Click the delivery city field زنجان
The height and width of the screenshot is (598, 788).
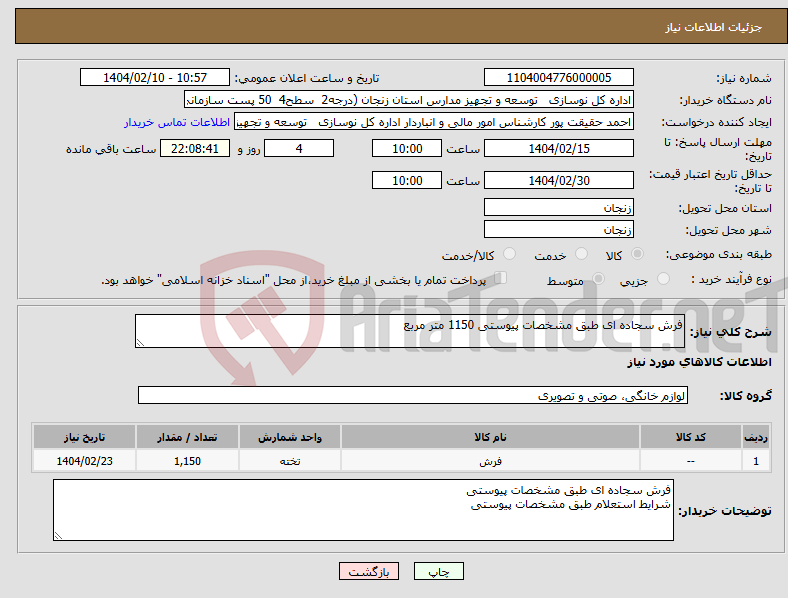point(558,229)
